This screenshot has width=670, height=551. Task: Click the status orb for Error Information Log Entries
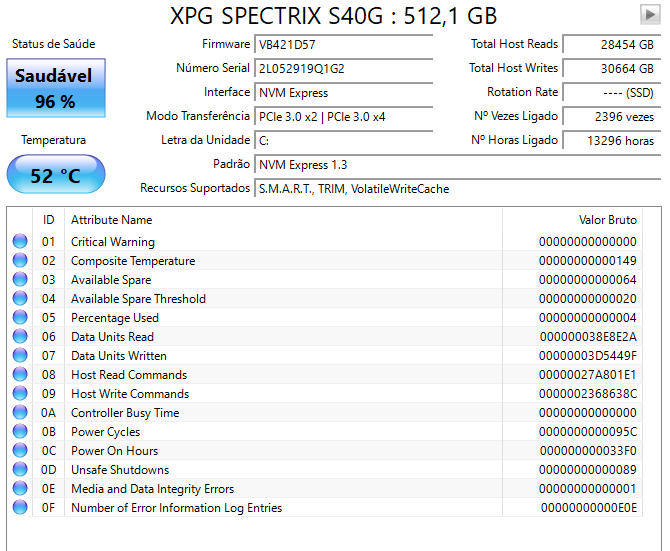pyautogui.click(x=20, y=507)
